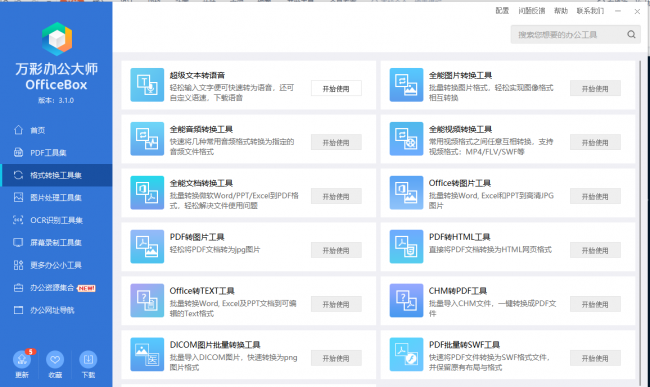Click the PDF转HTML工具 title text
650x387 pixels.
pos(460,237)
